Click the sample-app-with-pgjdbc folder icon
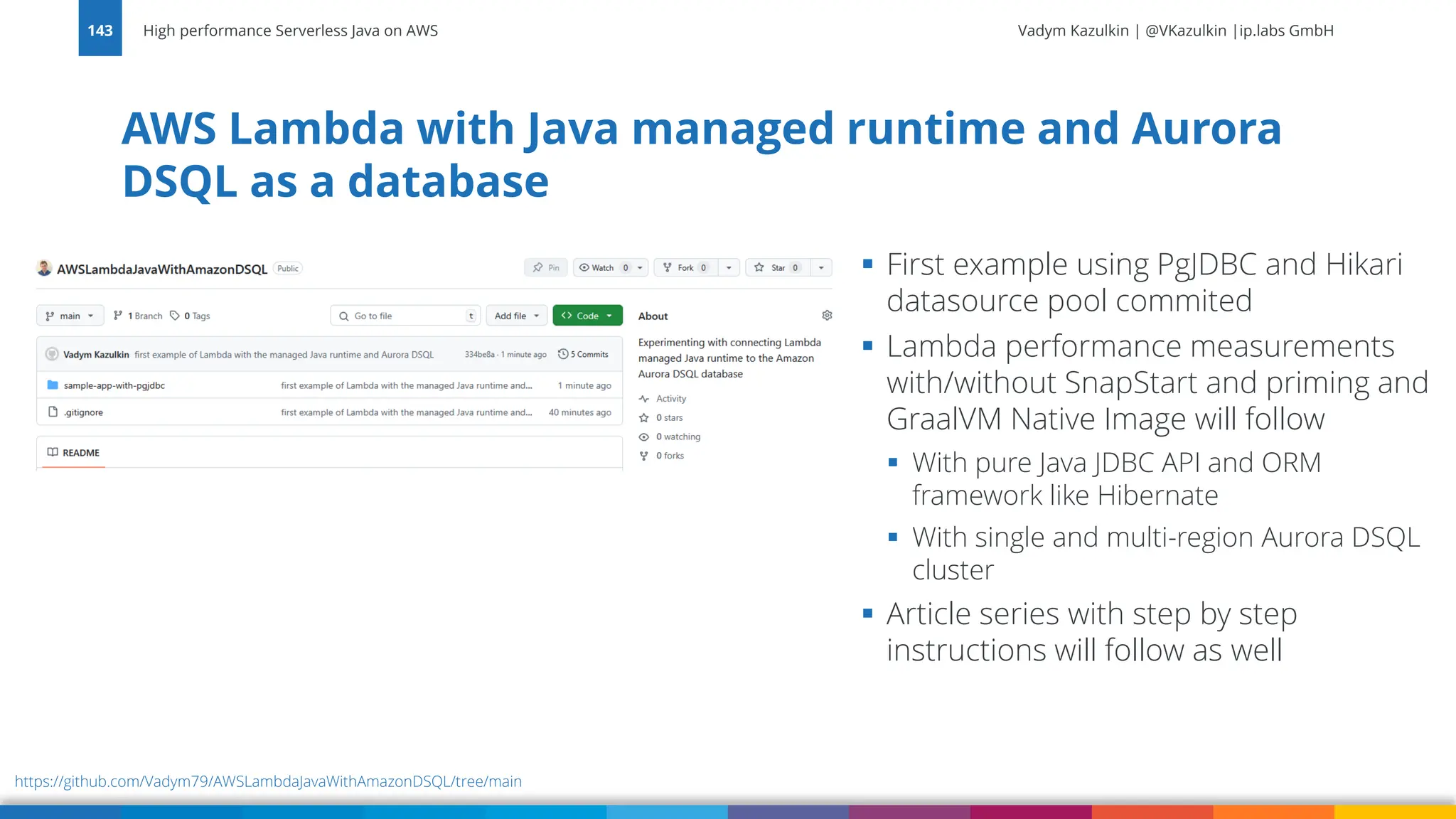Viewport: 1456px width, 819px height. [x=53, y=385]
